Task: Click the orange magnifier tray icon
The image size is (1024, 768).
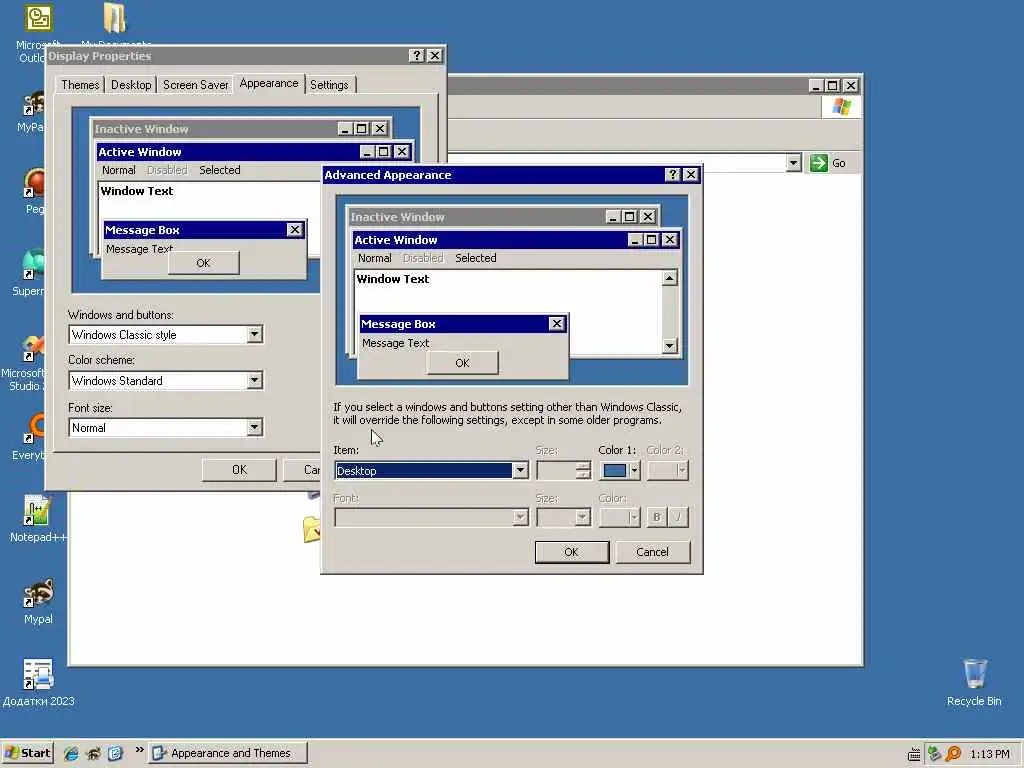Action: 953,754
